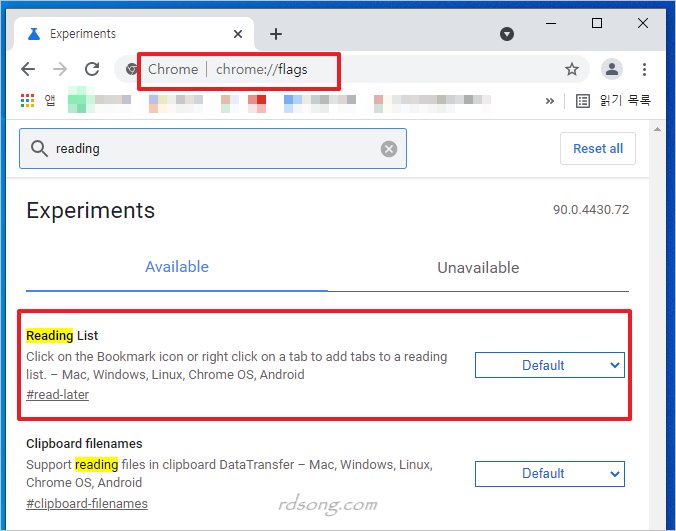The height and width of the screenshot is (531, 676).
Task: Reload the chrome://flags page
Action: [x=92, y=69]
